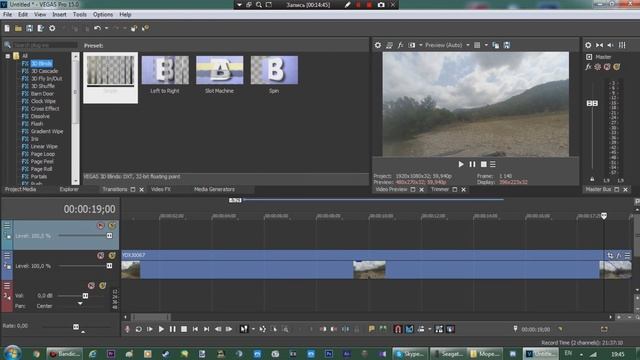The height and width of the screenshot is (360, 640).
Task: Pause timeline playback in transport bar
Action: pyautogui.click(x=173, y=329)
